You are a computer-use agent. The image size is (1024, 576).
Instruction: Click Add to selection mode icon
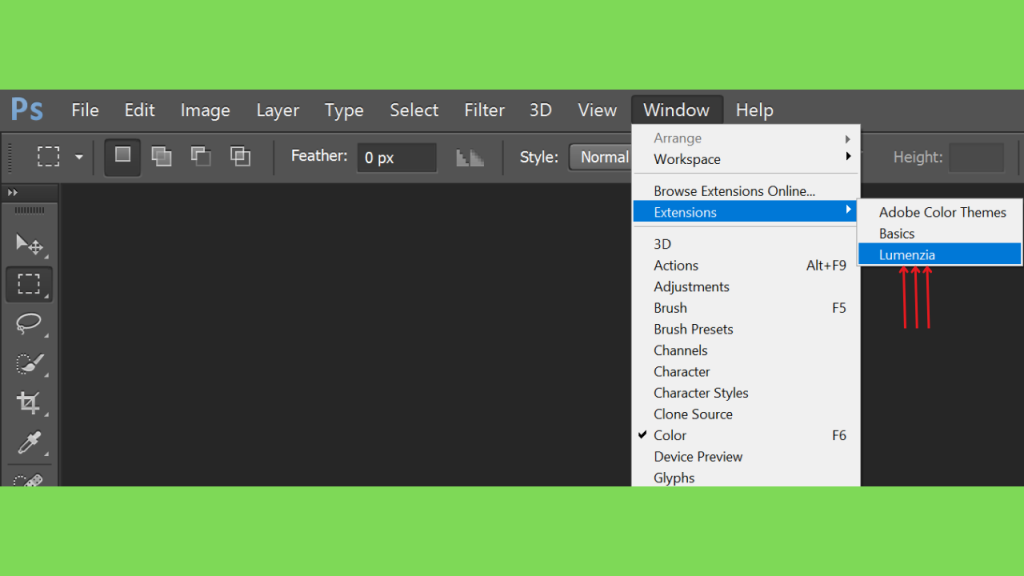point(161,156)
